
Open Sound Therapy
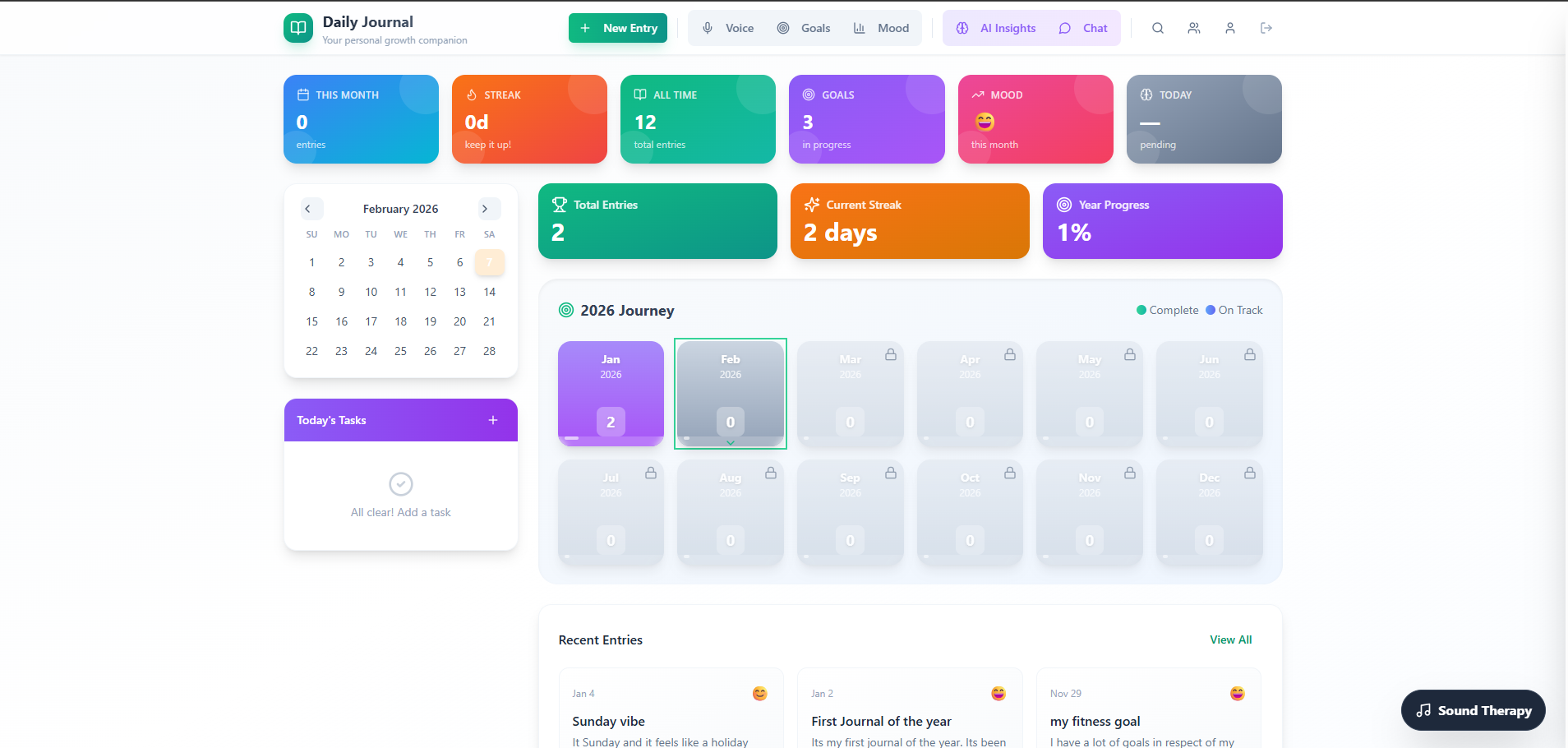click(x=1473, y=710)
